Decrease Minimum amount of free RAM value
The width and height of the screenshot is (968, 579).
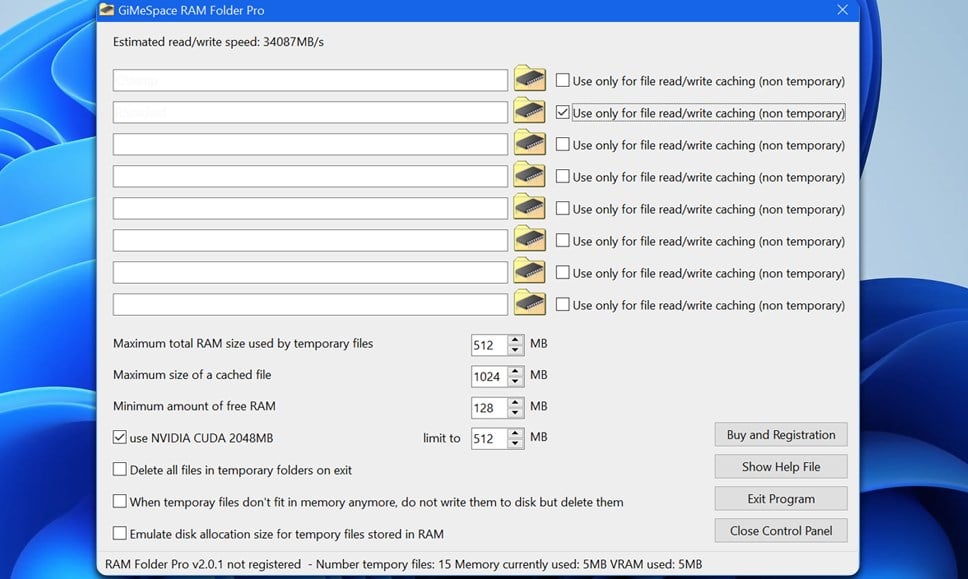point(515,413)
